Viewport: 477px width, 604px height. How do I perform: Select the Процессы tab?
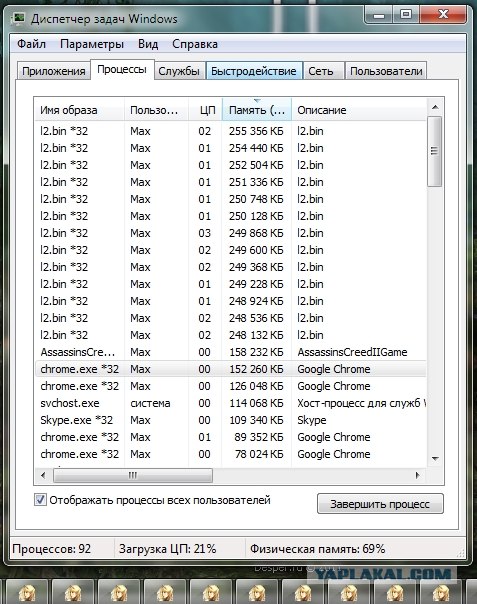click(x=122, y=70)
